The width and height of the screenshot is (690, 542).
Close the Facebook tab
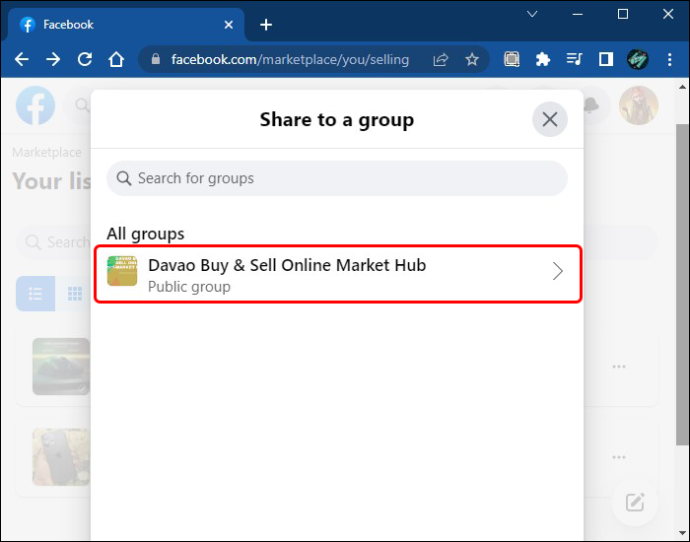coord(228,25)
